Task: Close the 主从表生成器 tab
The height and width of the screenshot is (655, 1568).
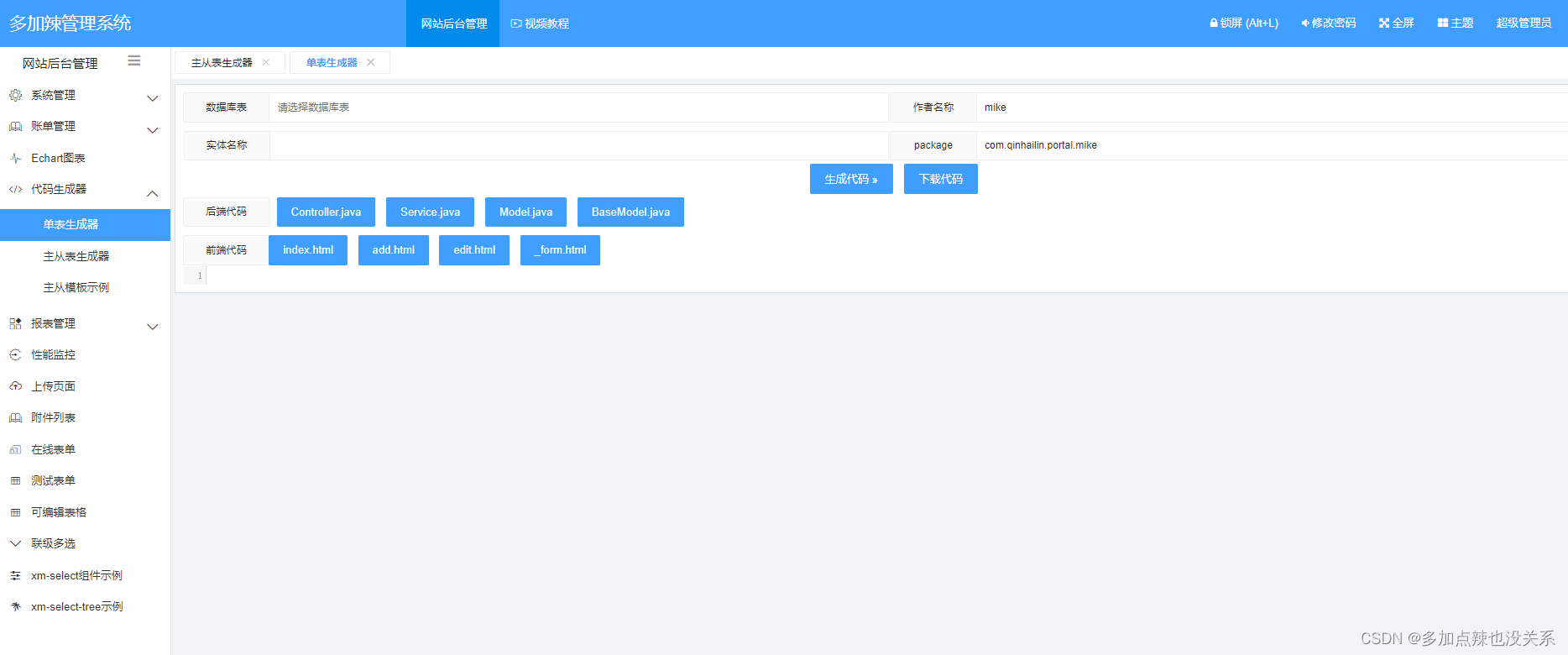Action: click(266, 62)
